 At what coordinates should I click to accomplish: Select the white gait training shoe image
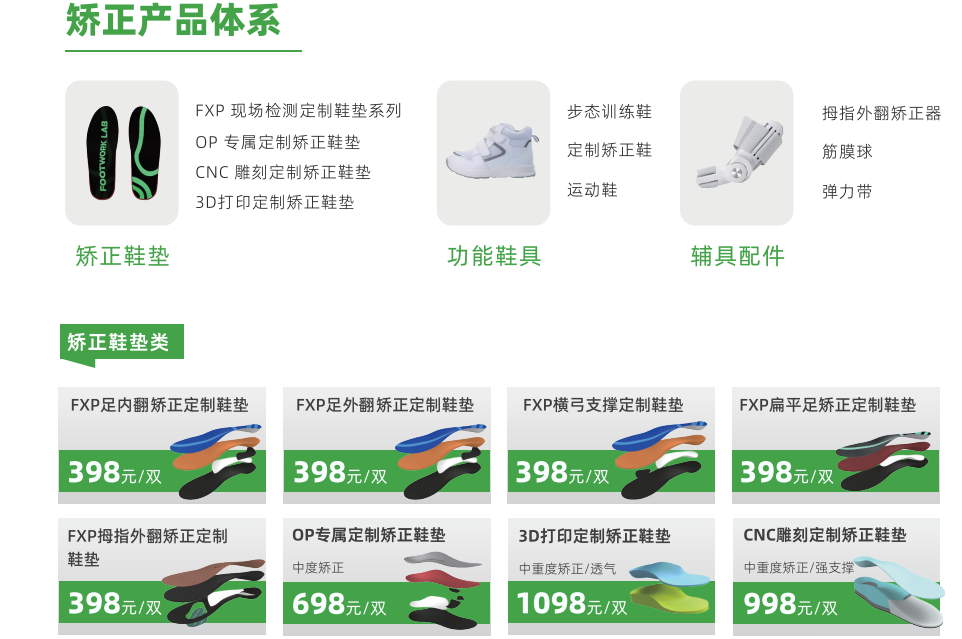(493, 153)
